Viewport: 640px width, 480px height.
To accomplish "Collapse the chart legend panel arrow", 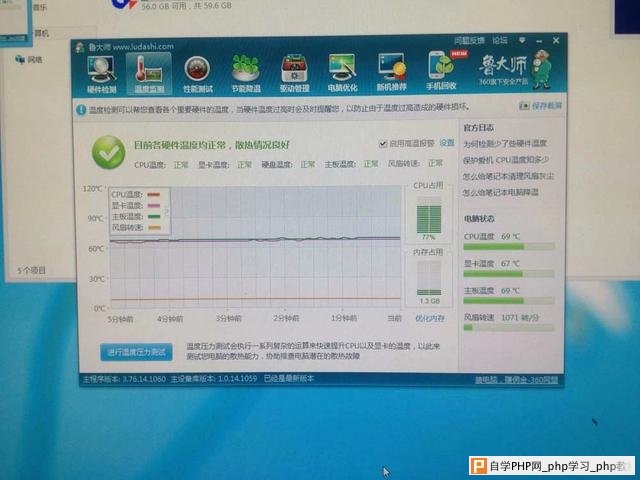I will pos(167,211).
